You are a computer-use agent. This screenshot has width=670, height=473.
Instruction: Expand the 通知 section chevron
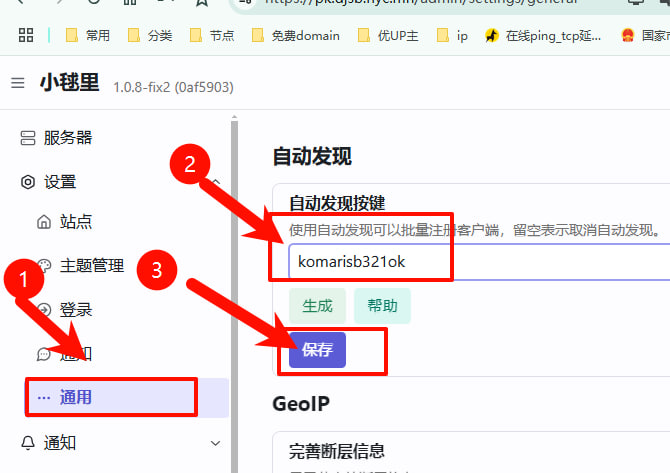tap(215, 443)
